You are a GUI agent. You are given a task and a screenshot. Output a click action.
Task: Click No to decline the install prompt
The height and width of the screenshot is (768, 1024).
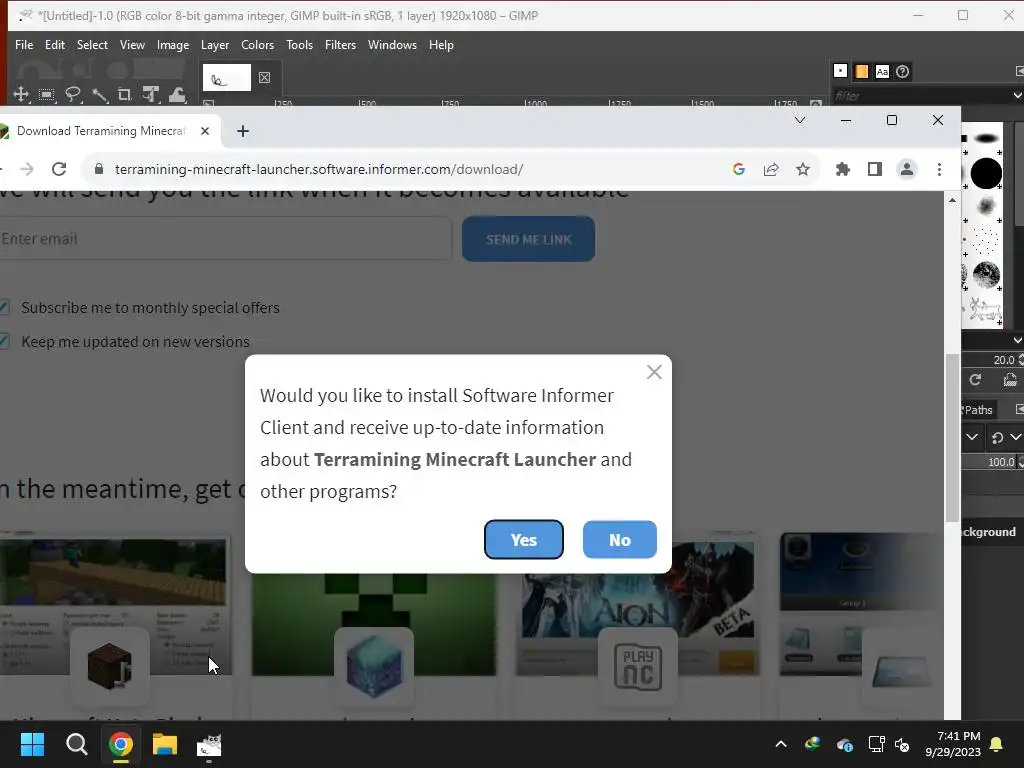[x=620, y=539]
